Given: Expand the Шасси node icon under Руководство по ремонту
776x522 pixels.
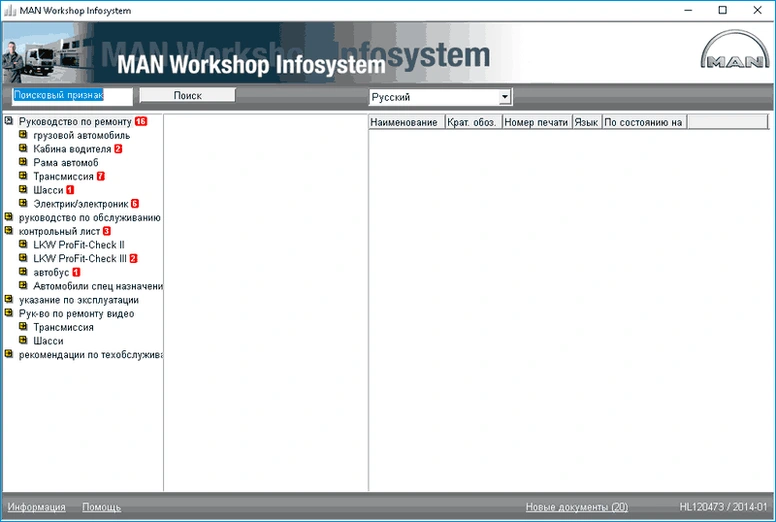Looking at the screenshot, I should (x=23, y=190).
